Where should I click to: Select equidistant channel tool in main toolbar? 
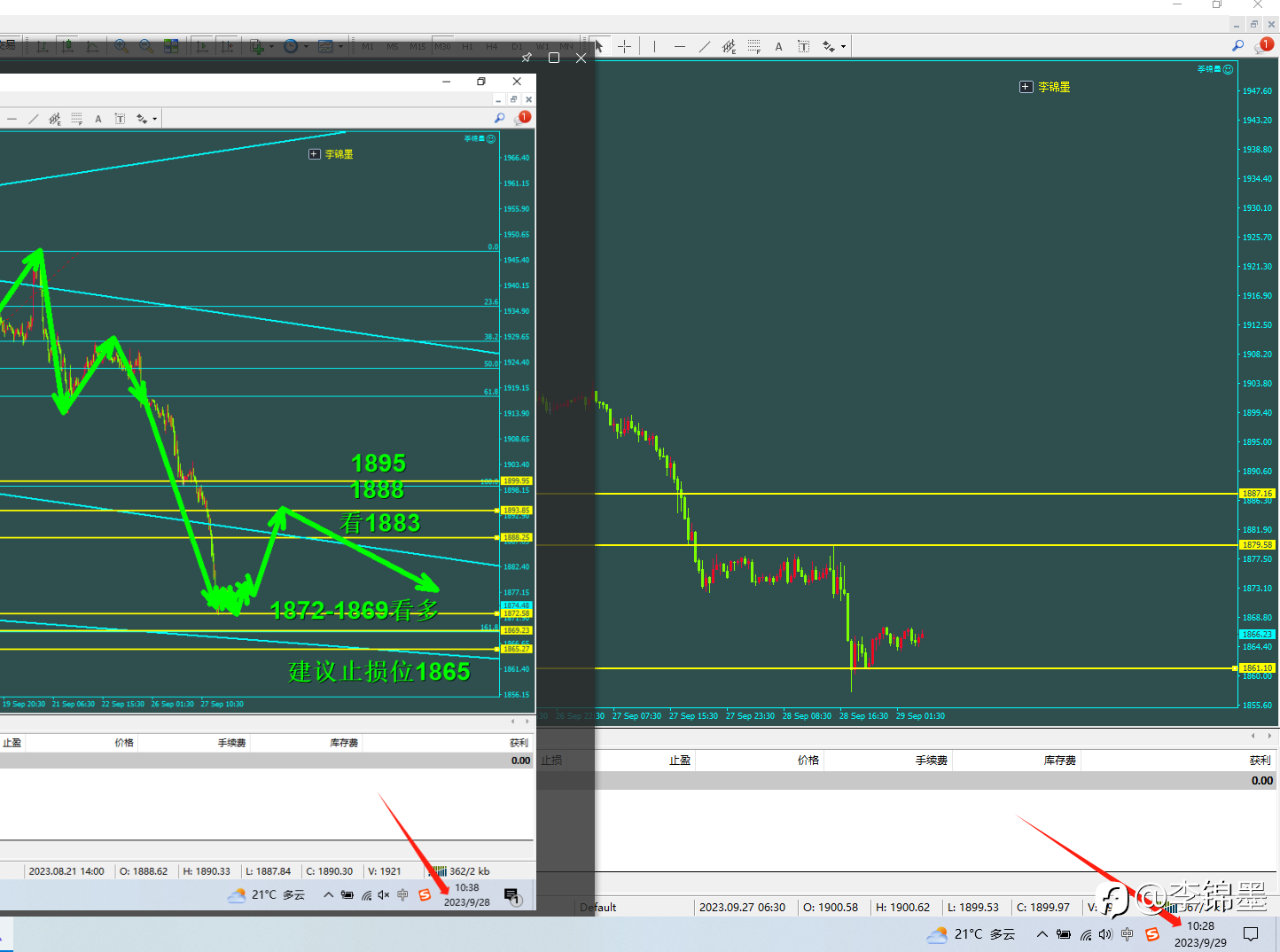tap(729, 46)
